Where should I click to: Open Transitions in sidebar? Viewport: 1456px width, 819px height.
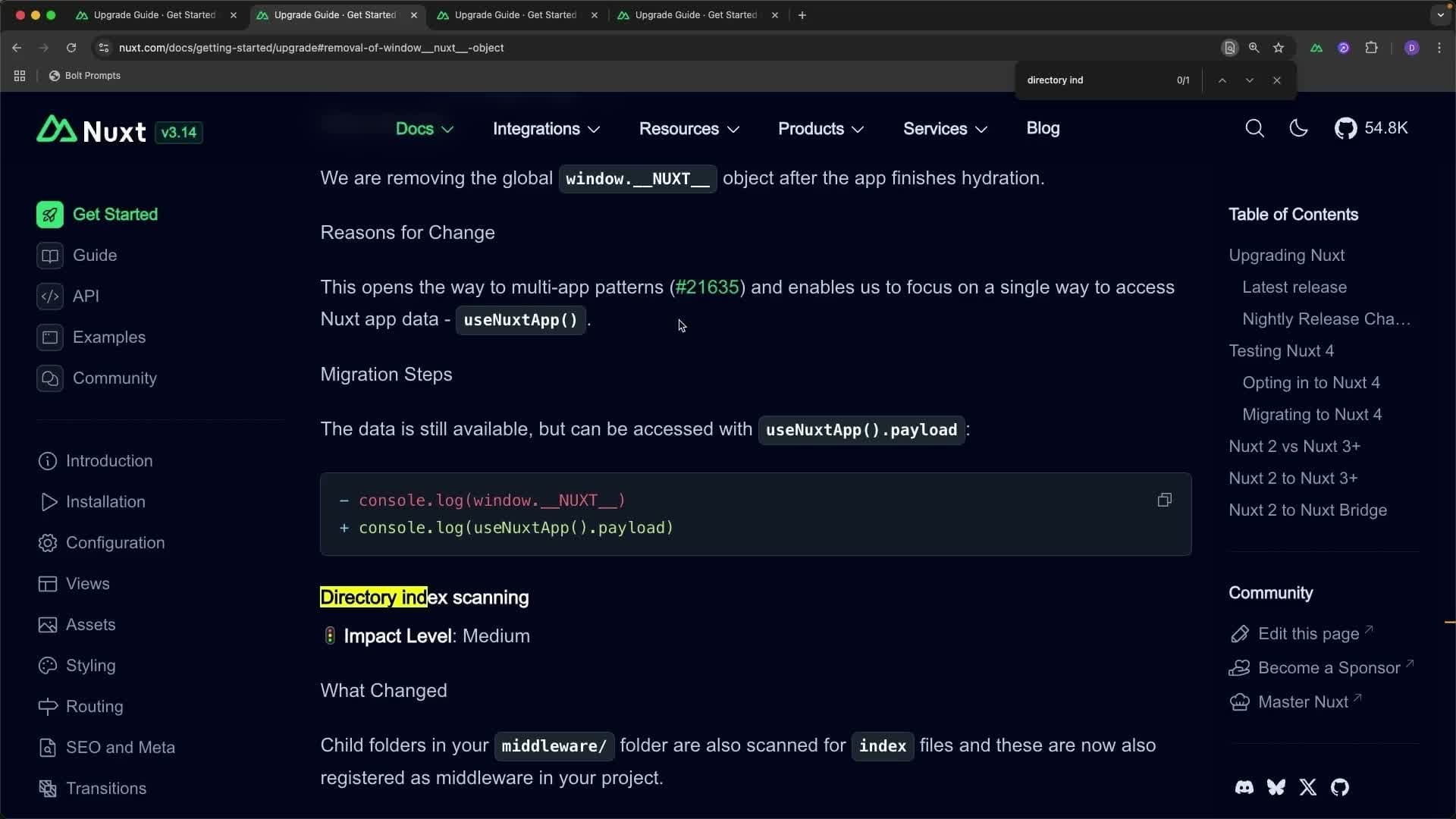click(92, 789)
